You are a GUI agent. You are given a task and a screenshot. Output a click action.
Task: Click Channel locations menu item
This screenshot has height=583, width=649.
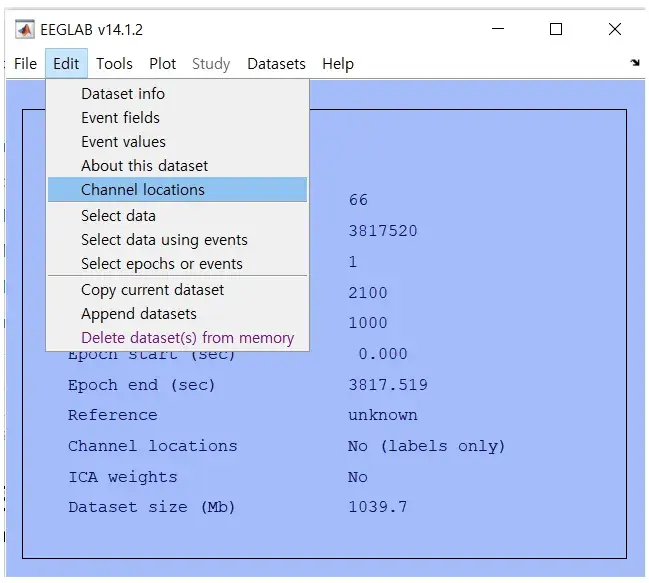(142, 190)
